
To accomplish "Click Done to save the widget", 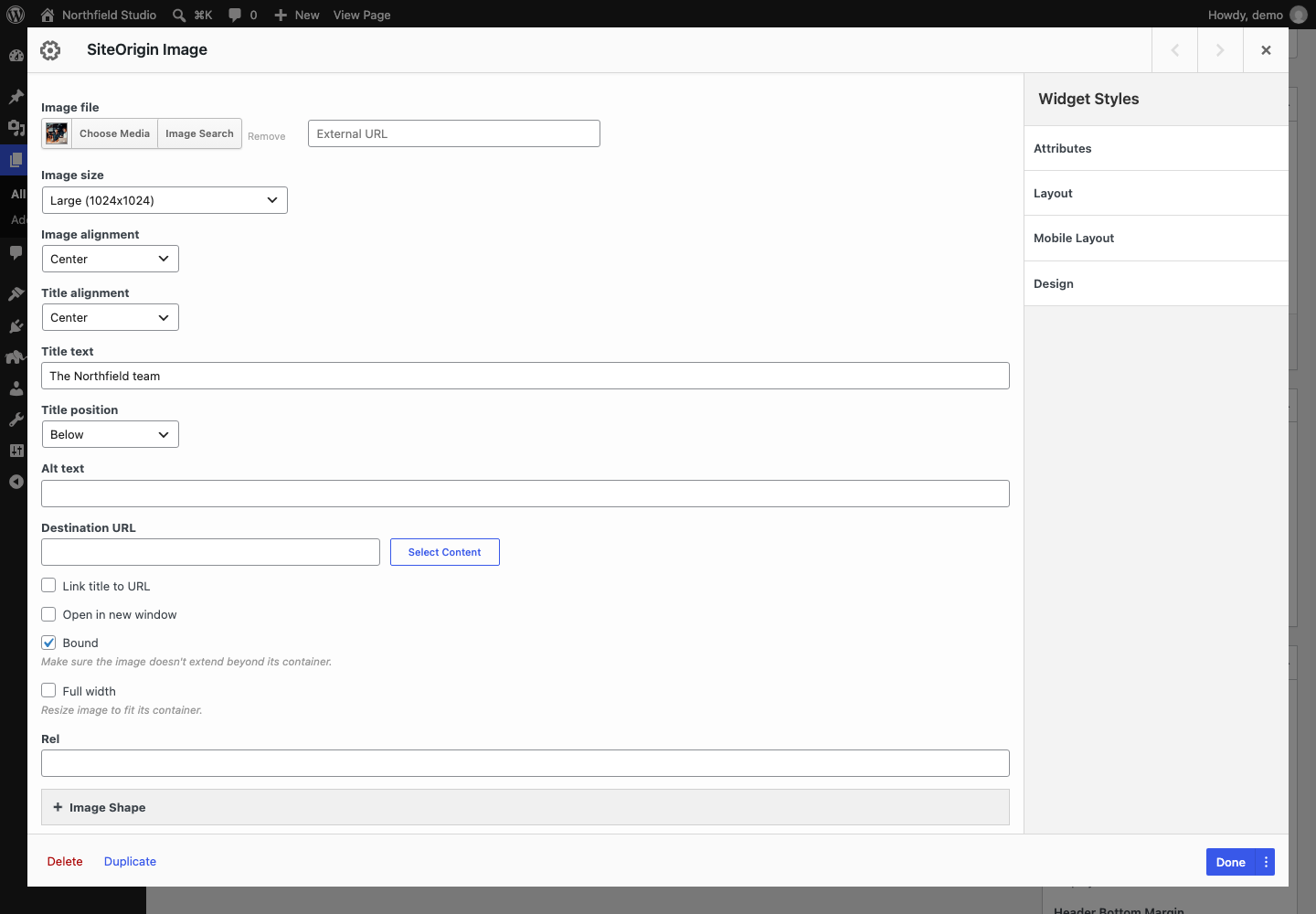I will (1231, 862).
